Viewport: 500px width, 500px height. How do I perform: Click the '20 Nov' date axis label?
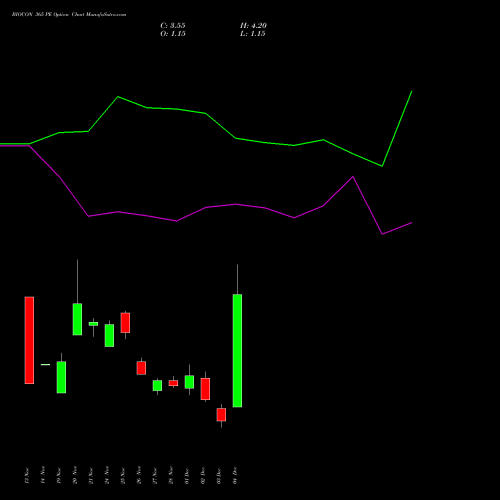[75, 476]
